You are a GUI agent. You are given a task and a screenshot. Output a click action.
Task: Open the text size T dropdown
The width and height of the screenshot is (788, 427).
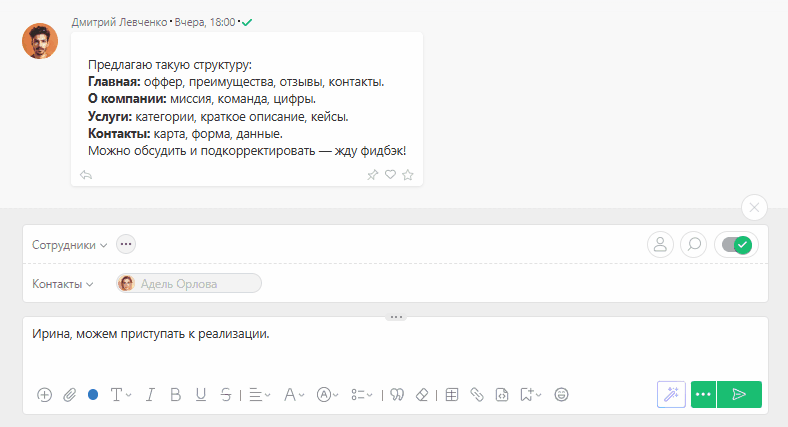pyautogui.click(x=121, y=395)
